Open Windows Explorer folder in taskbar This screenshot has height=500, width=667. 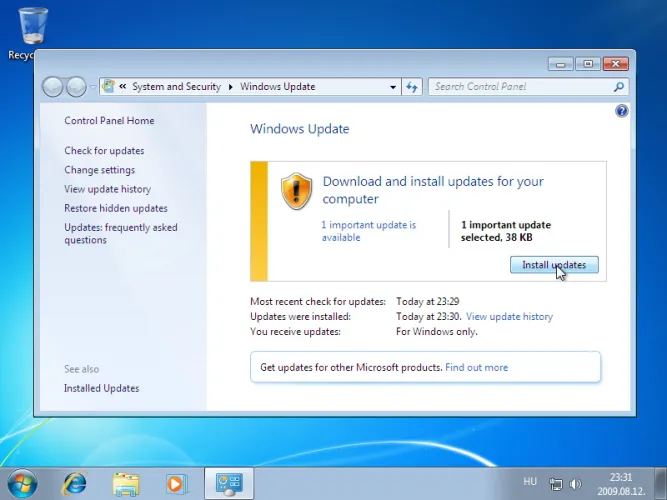click(x=126, y=484)
